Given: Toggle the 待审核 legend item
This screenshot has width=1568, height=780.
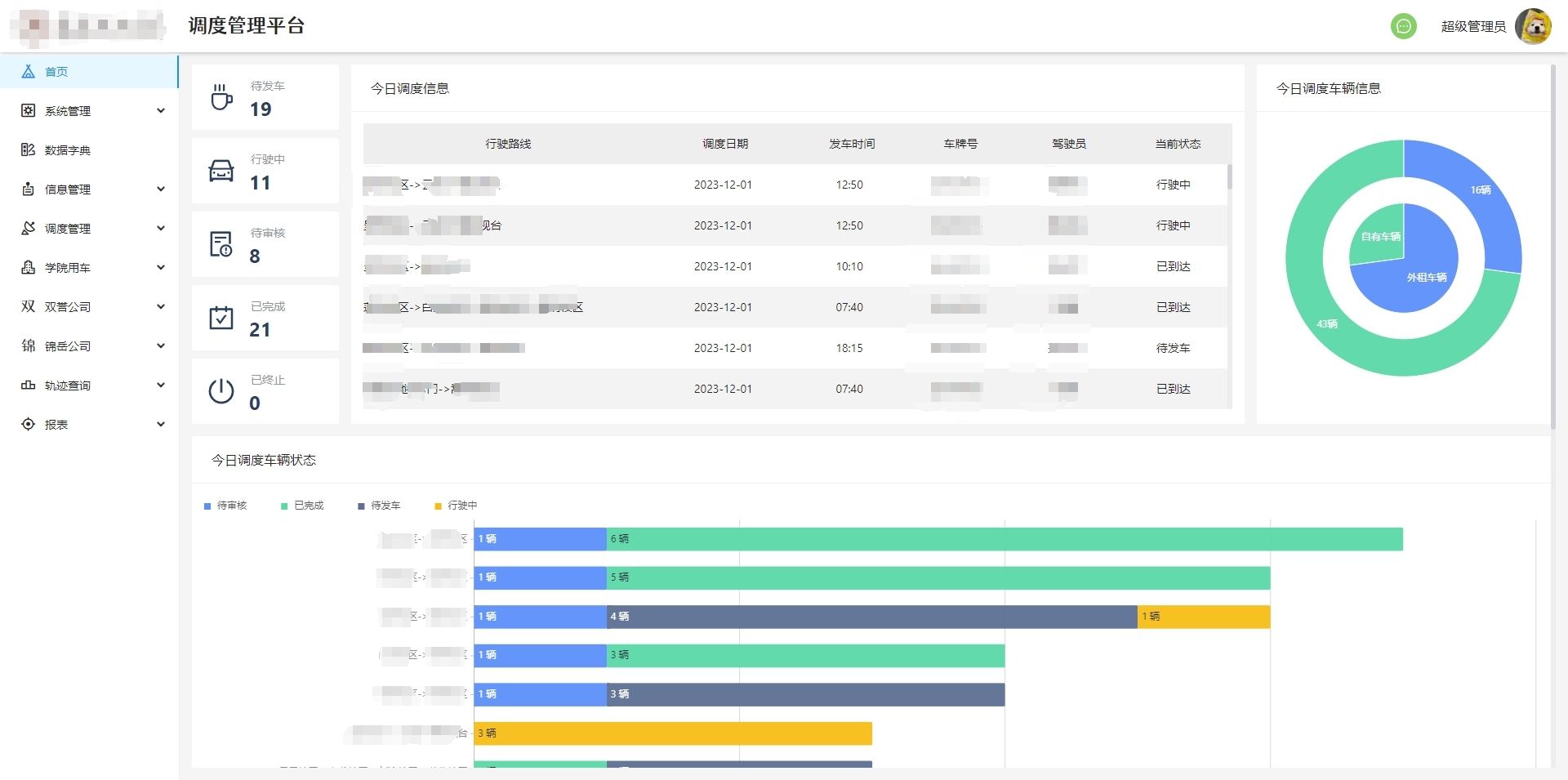Looking at the screenshot, I should coord(225,506).
